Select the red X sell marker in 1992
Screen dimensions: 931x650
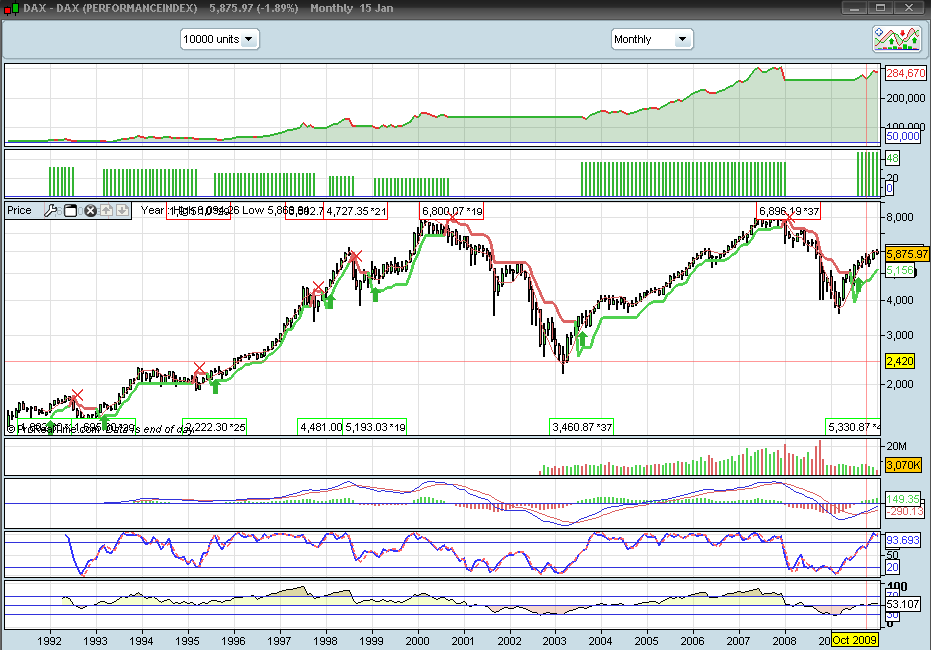(x=77, y=395)
